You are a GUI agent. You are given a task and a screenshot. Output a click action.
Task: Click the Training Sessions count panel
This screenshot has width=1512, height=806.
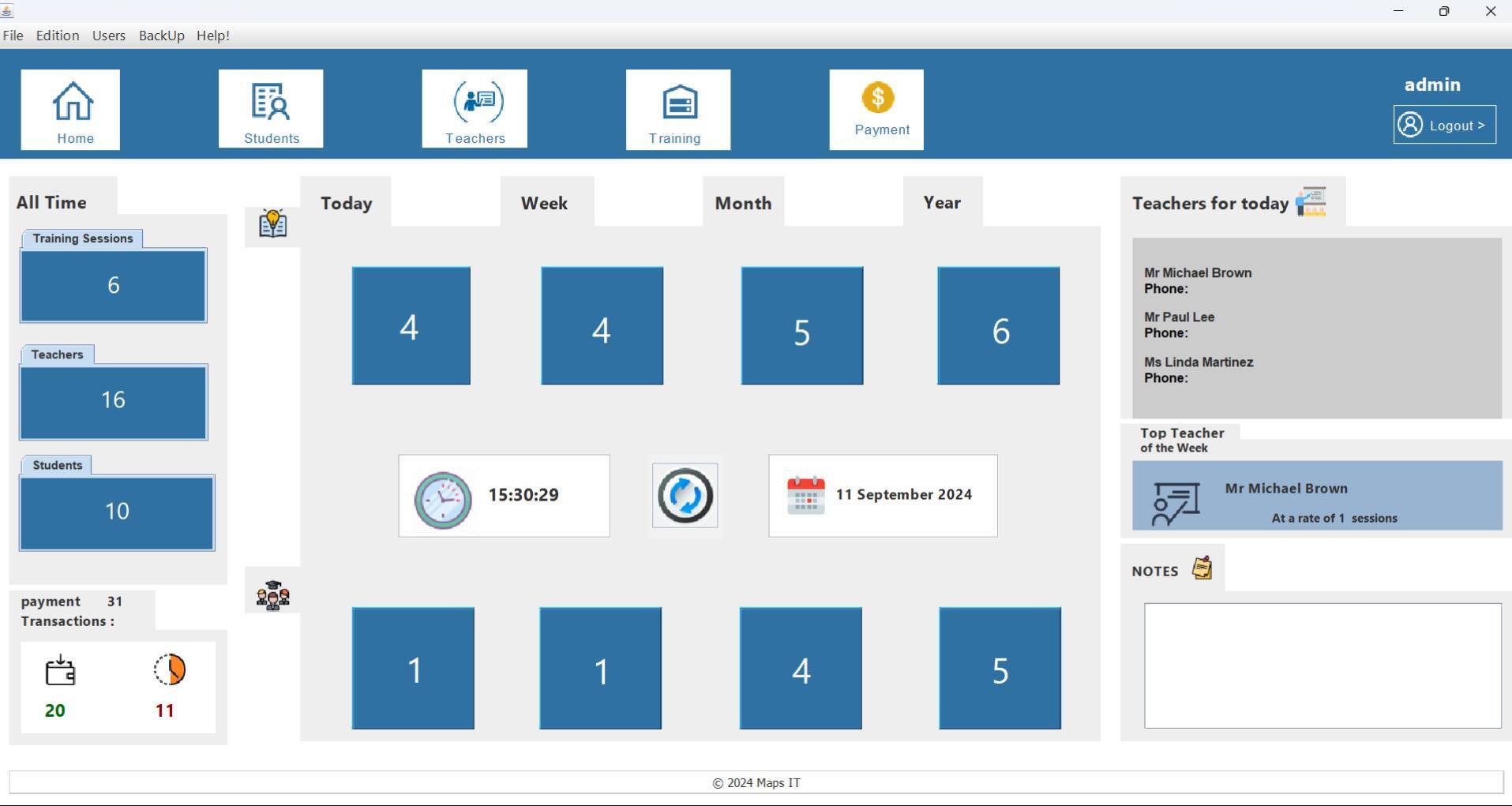[113, 285]
